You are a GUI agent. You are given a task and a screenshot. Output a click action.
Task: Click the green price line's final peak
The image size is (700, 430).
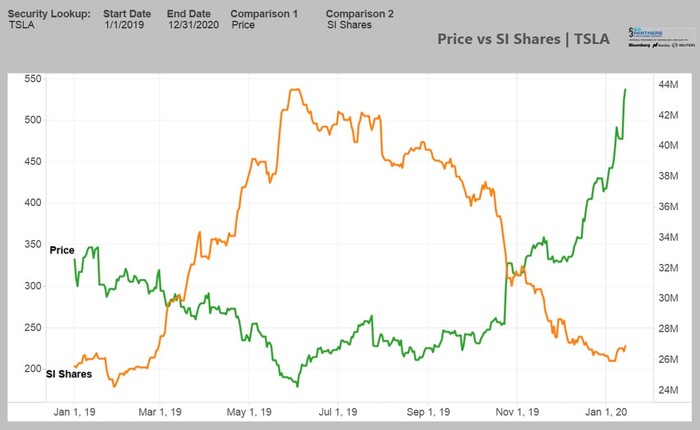point(625,90)
